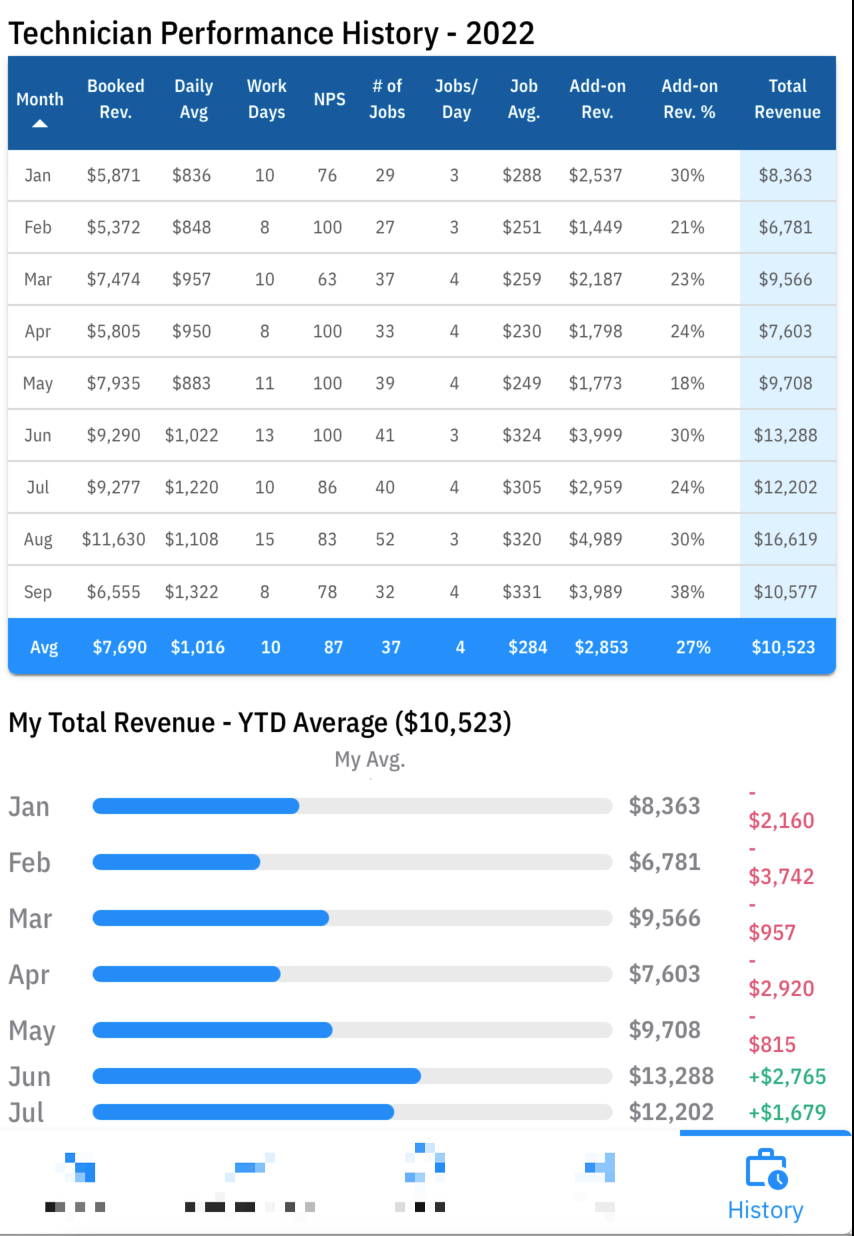
Task: Click the My Avg. label above chart
Action: 370,760
